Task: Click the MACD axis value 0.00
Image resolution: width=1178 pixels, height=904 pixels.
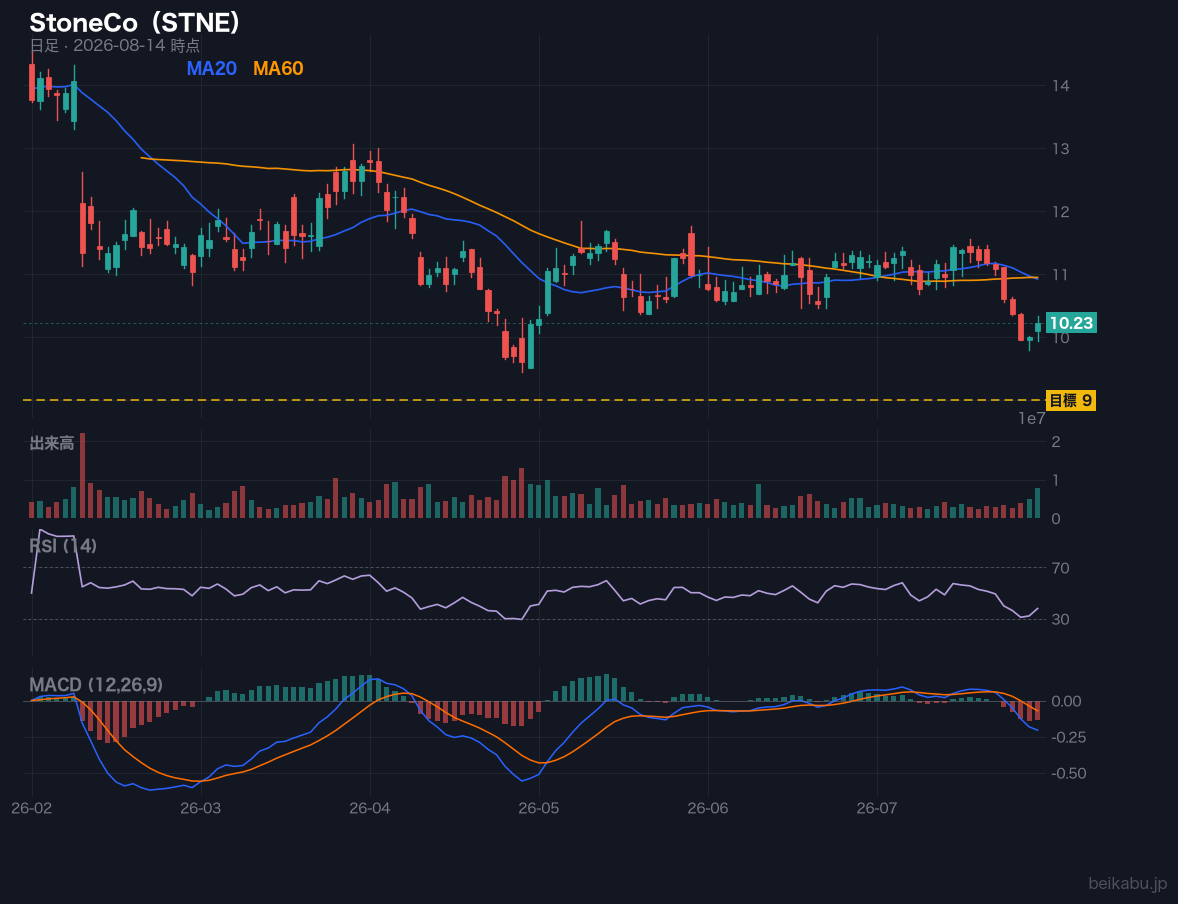Action: tap(1067, 701)
